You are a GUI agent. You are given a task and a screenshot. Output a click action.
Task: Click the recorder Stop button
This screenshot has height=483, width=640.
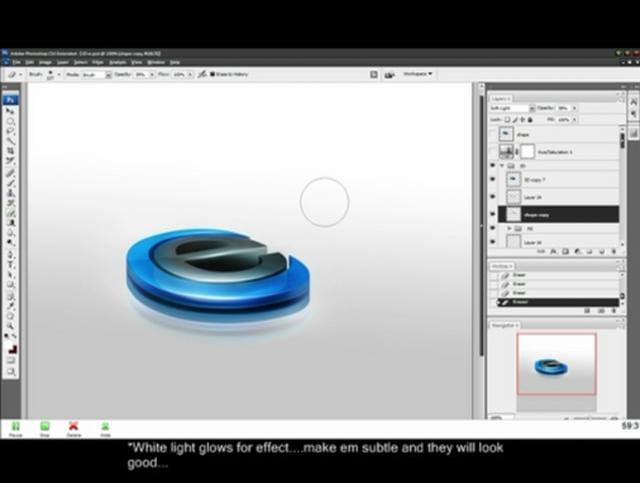(44, 429)
